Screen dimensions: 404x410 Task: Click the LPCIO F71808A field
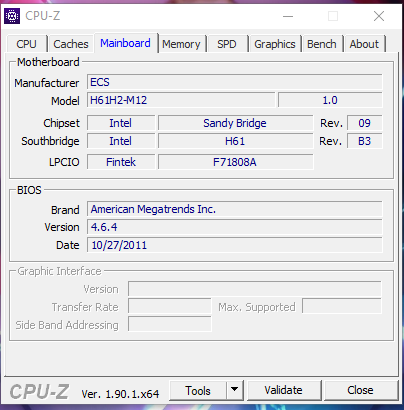[x=236, y=162]
